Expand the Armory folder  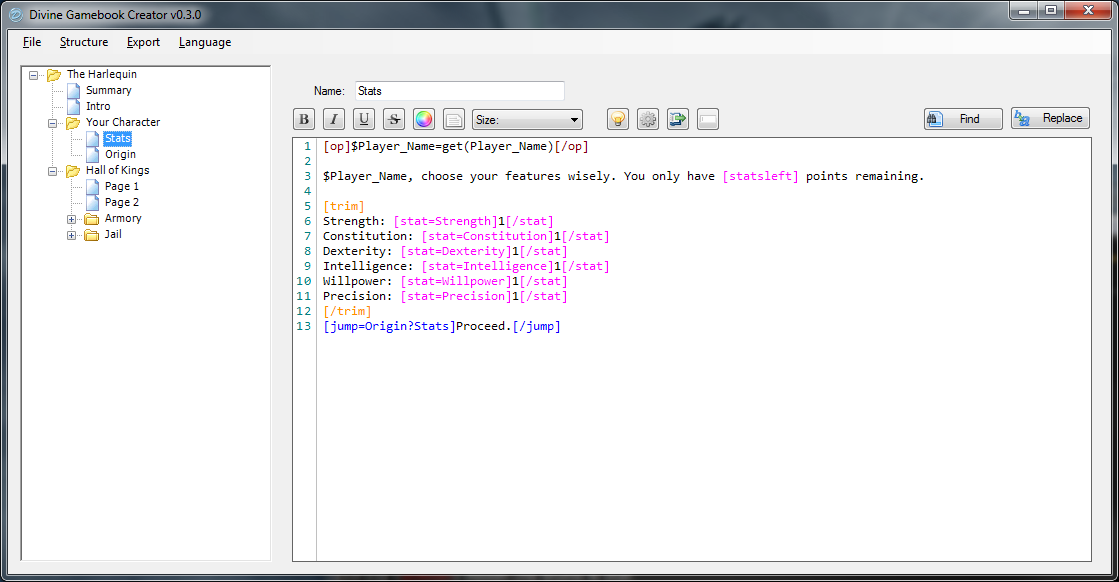[71, 220]
